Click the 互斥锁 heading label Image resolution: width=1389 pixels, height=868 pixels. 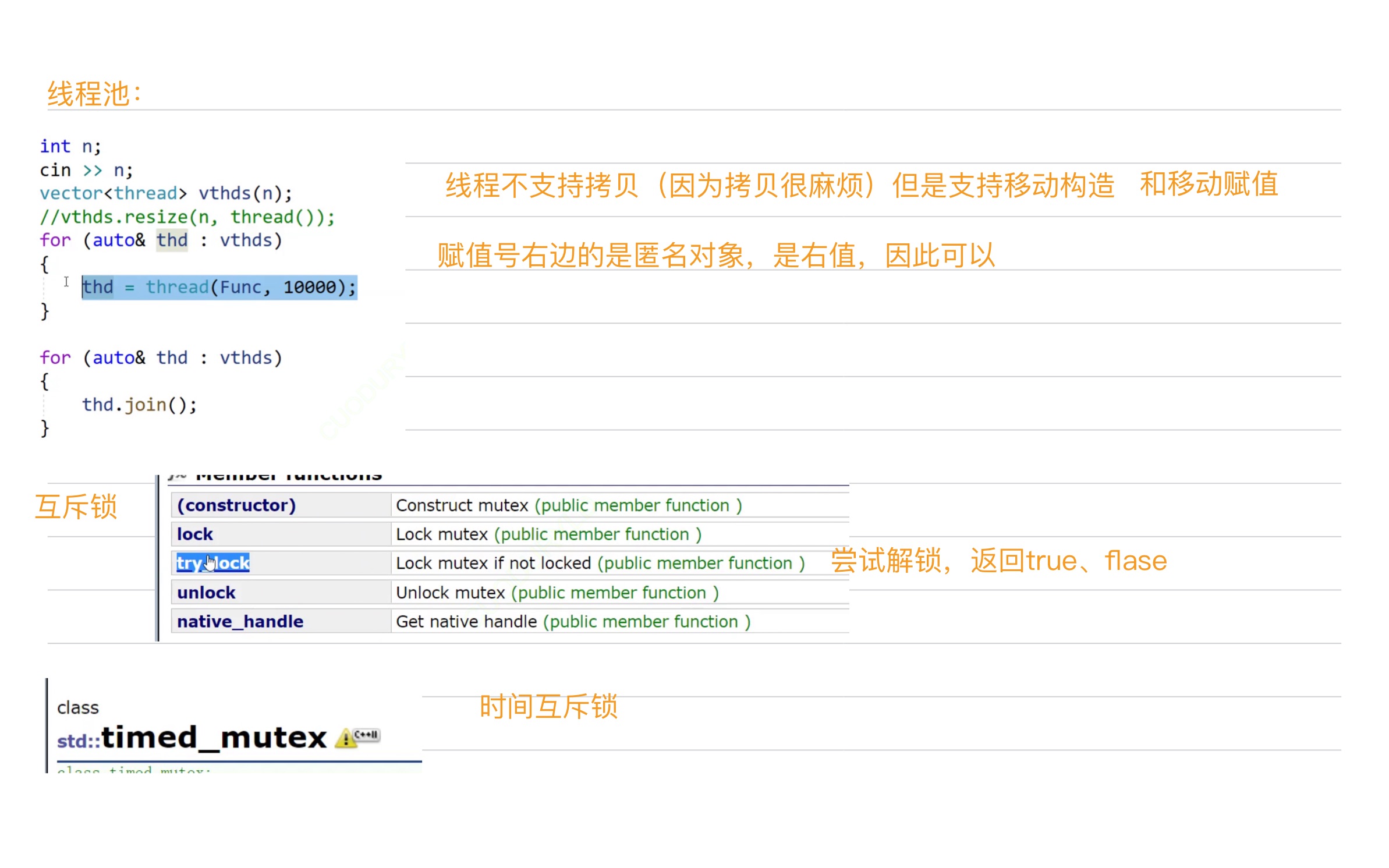76,506
